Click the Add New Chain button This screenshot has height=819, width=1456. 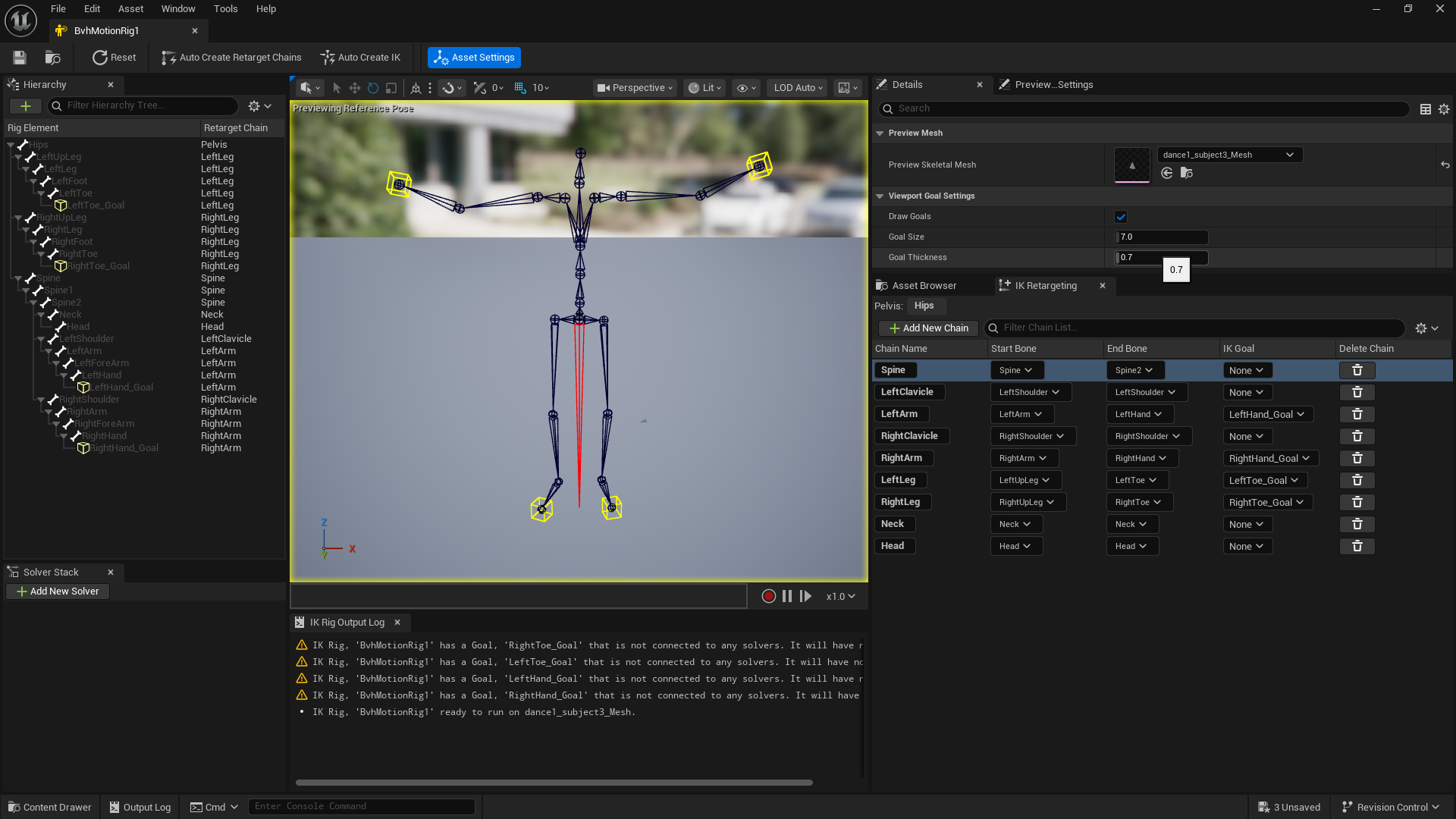point(927,328)
